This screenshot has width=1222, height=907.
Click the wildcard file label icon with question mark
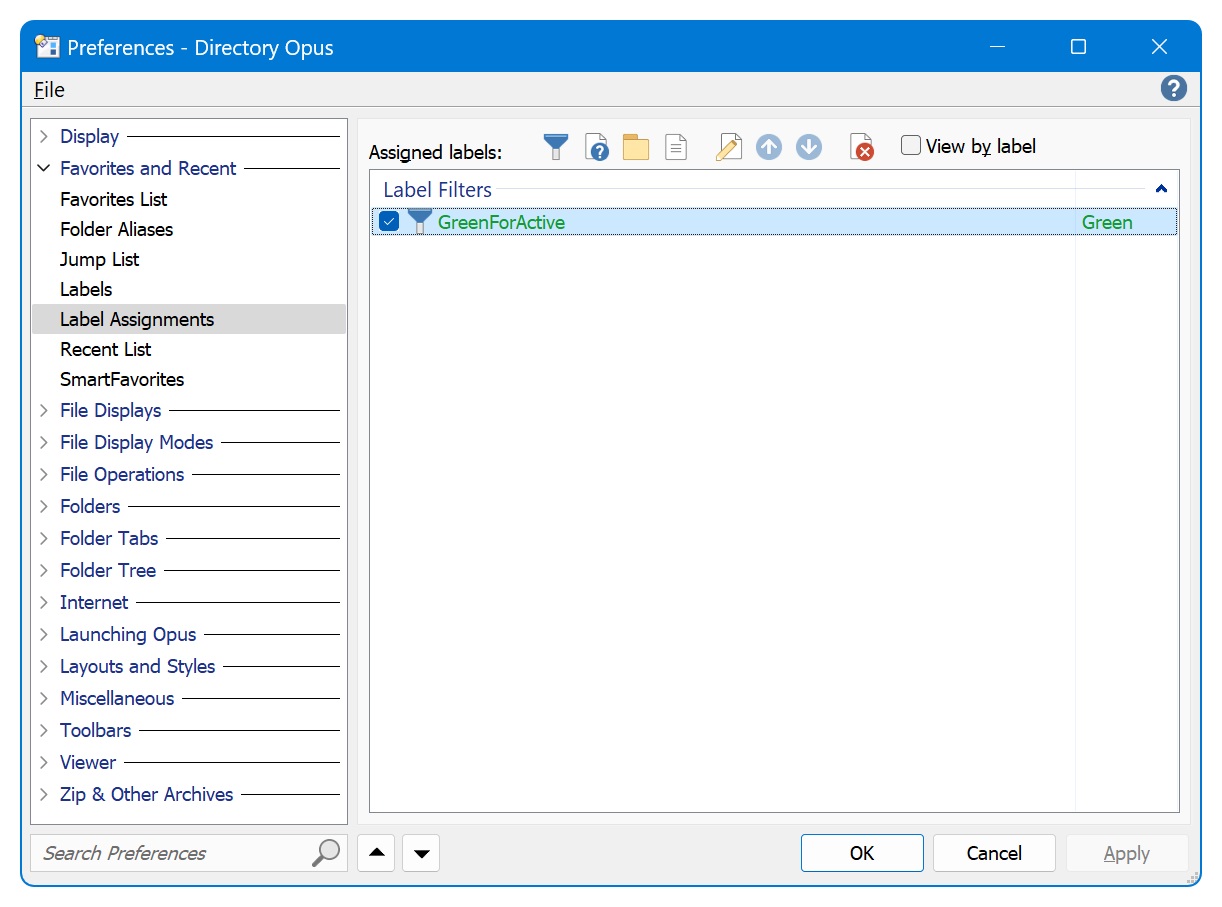(597, 147)
